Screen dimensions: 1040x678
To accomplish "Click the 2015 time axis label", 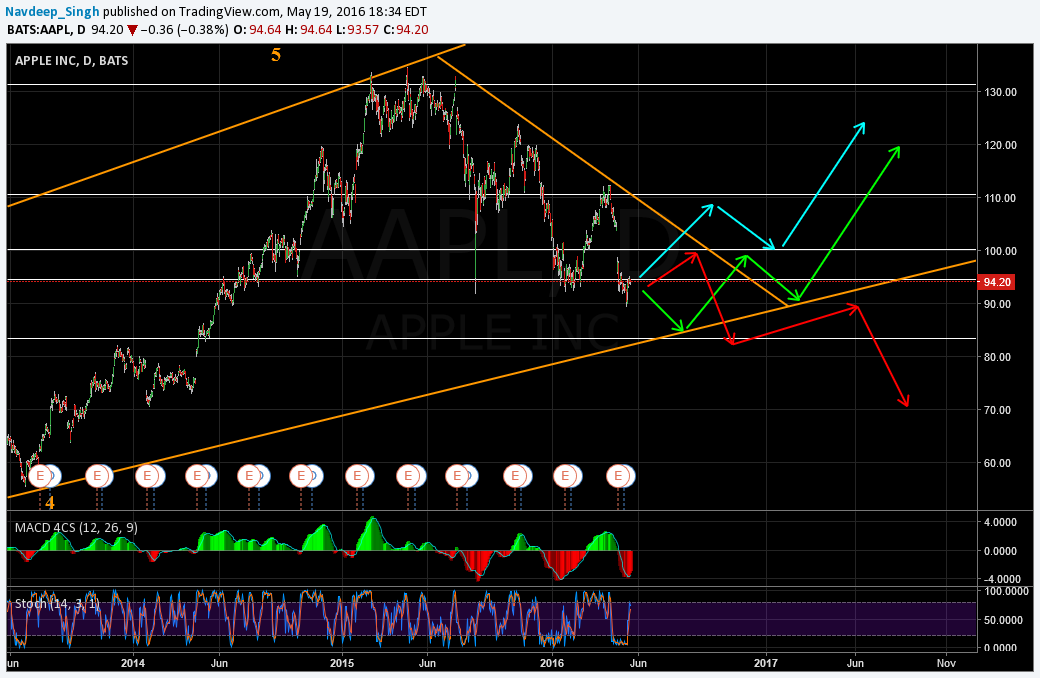I will (342, 663).
